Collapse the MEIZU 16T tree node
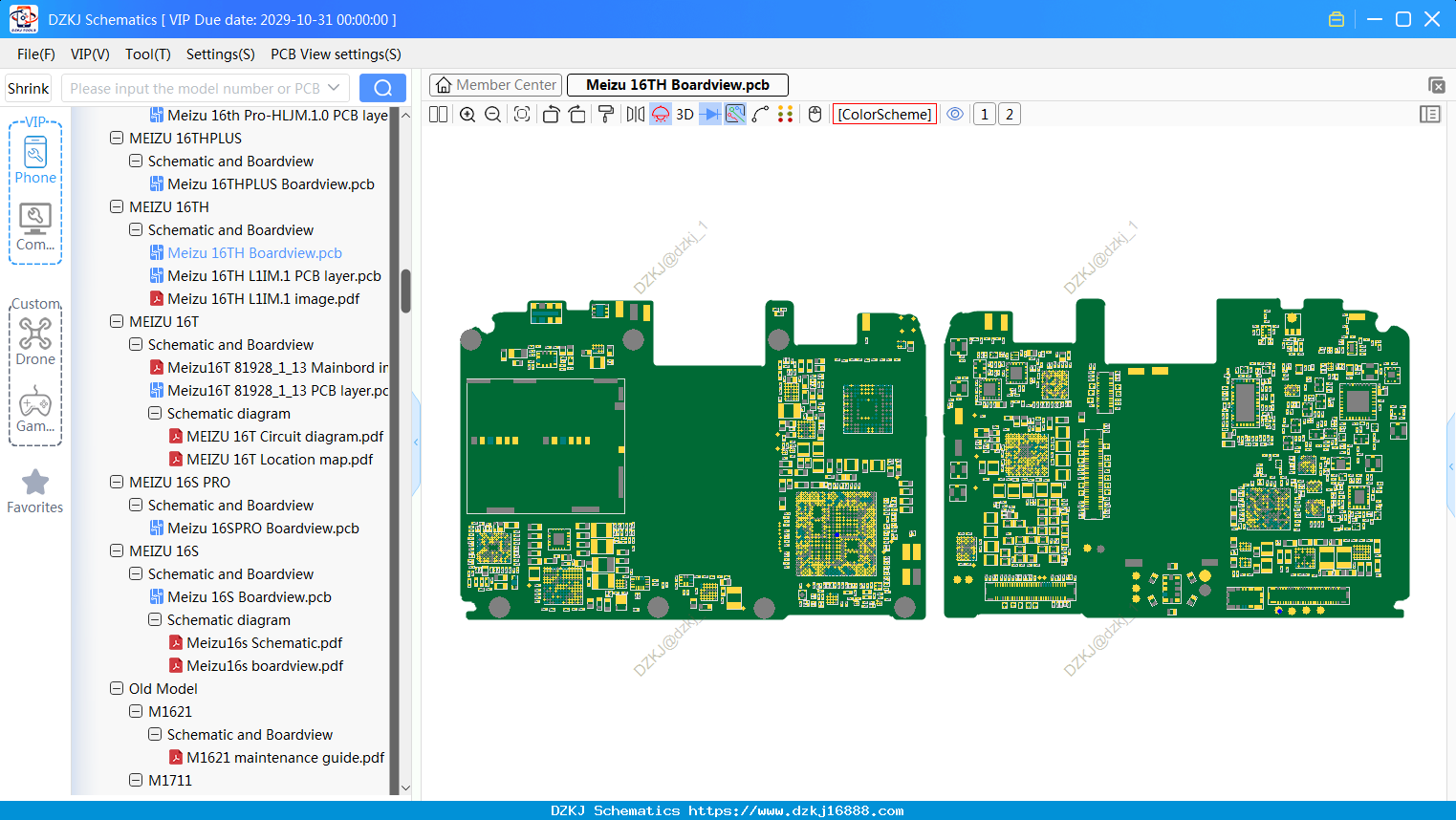This screenshot has height=820, width=1456. pos(117,321)
